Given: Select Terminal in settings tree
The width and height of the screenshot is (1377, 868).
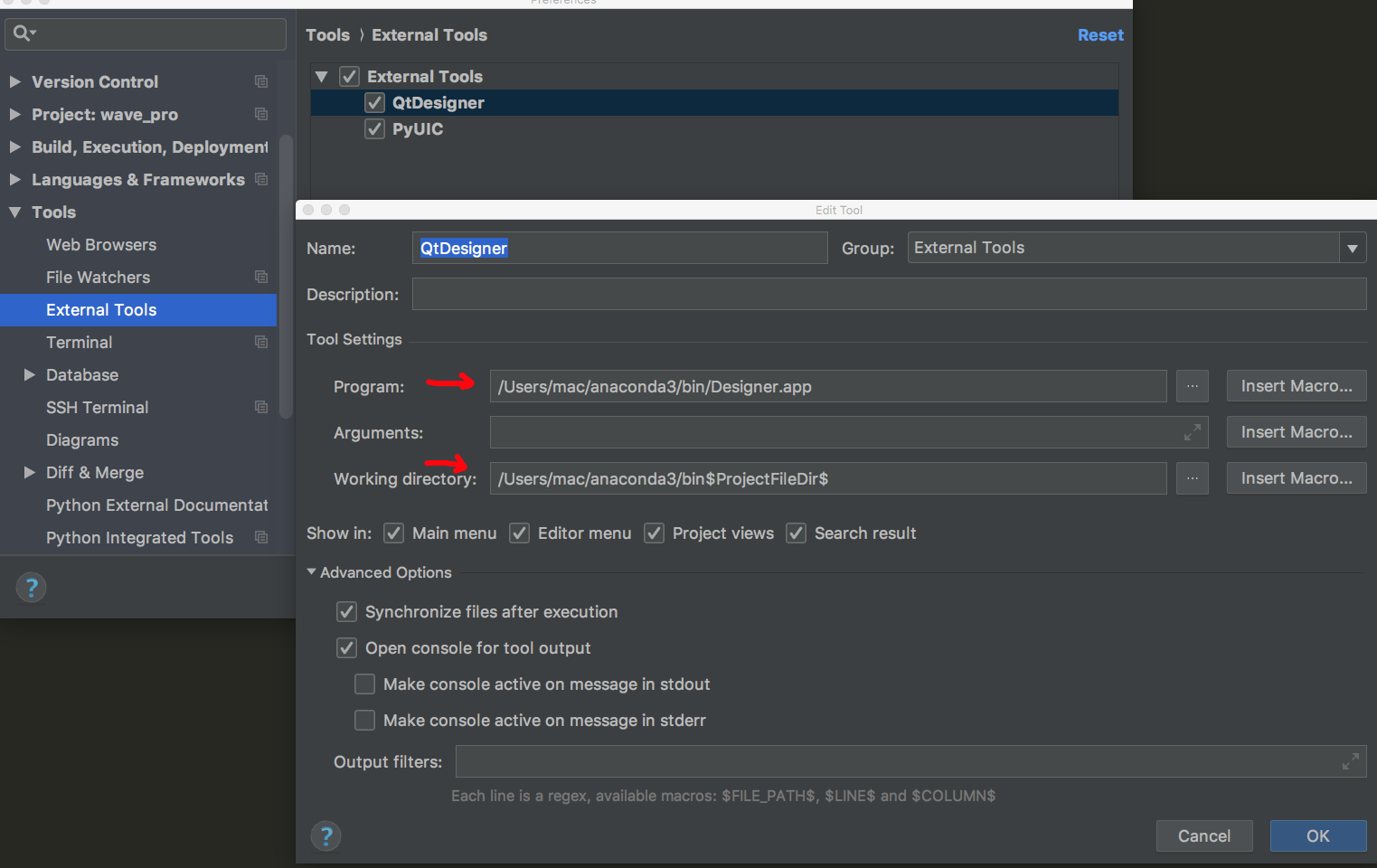Looking at the screenshot, I should pyautogui.click(x=80, y=343).
